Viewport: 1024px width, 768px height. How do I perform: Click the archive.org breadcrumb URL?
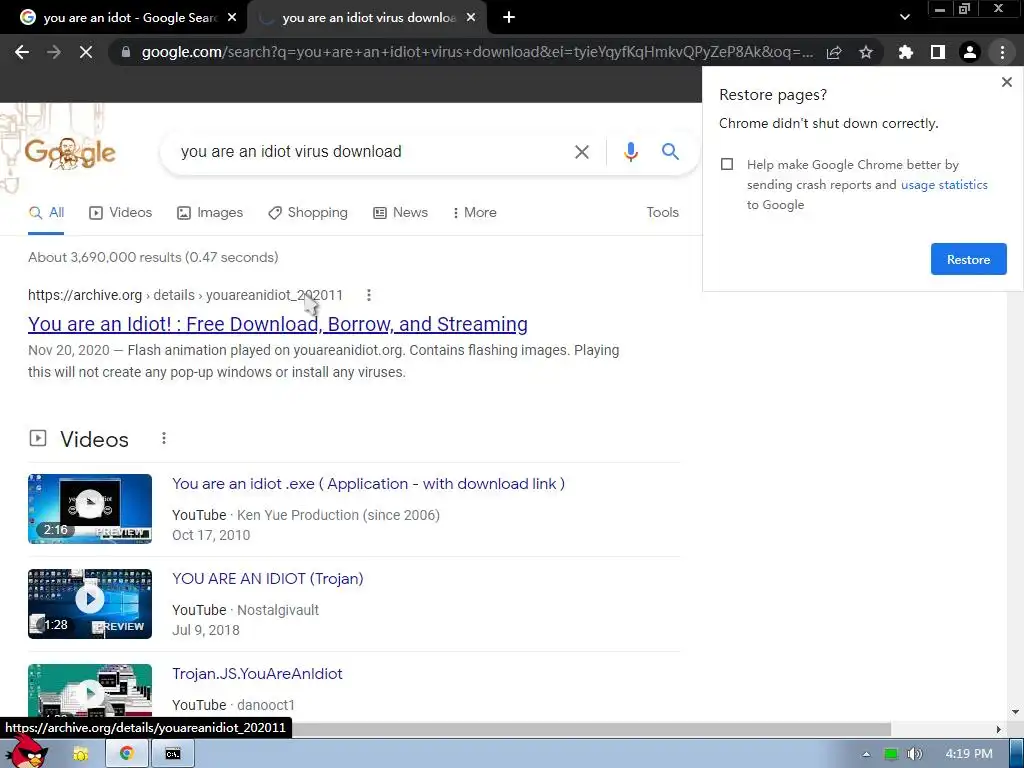click(185, 295)
